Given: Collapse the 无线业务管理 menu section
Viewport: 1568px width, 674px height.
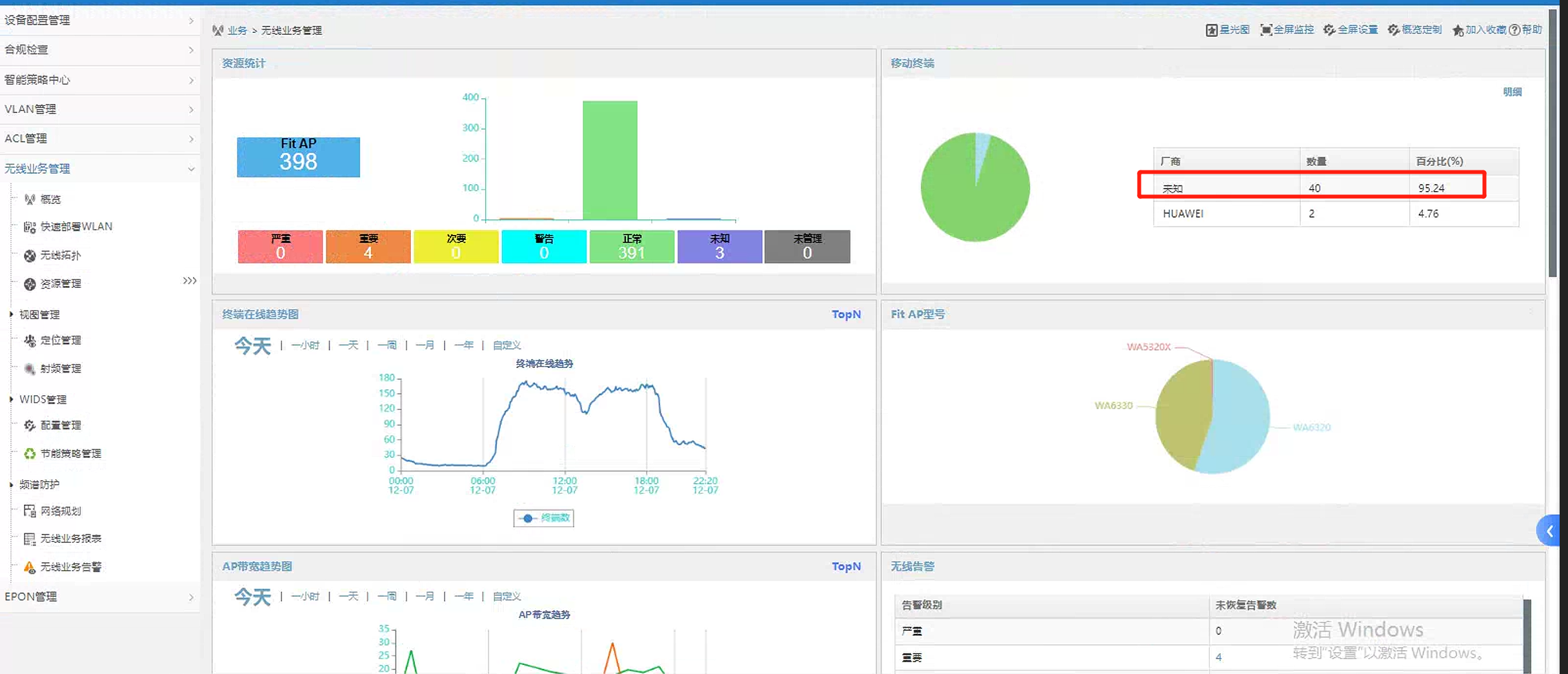Looking at the screenshot, I should 100,168.
